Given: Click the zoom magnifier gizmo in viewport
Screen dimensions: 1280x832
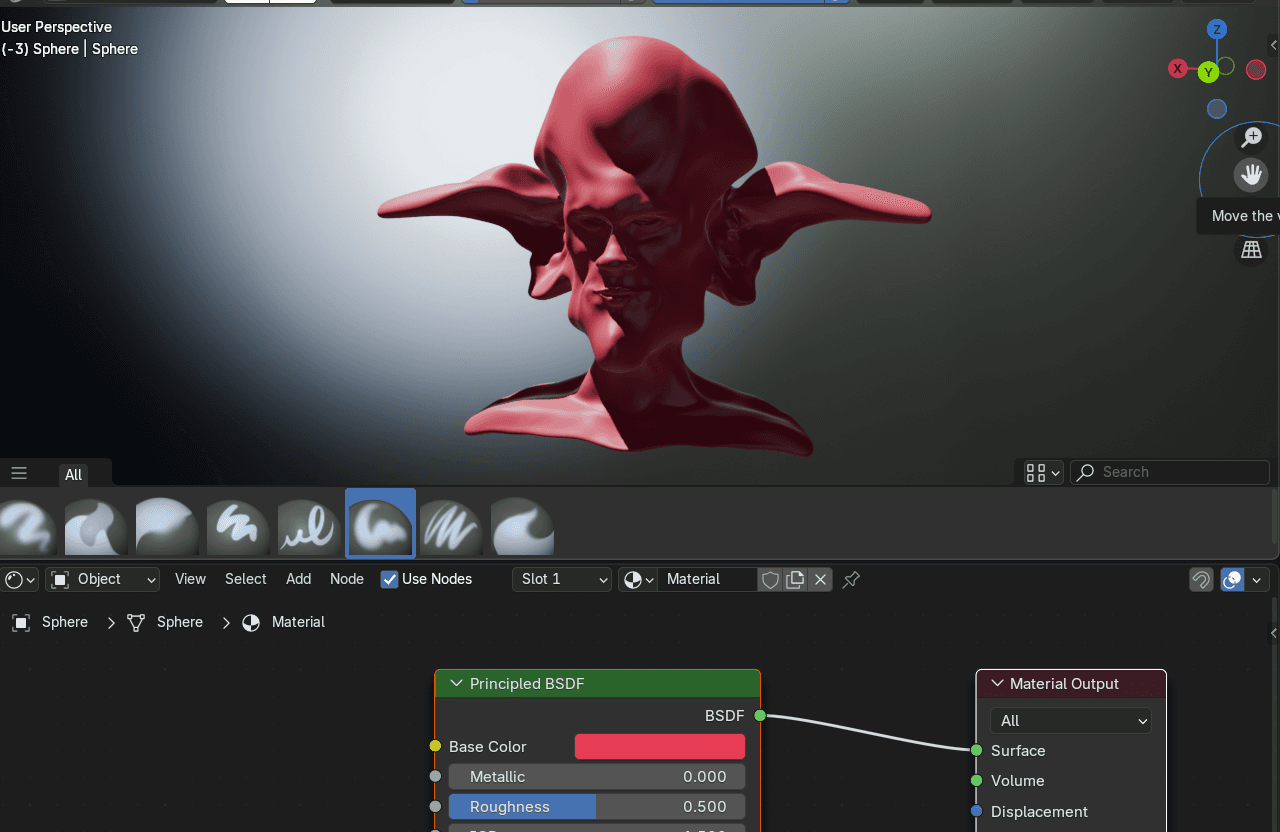Looking at the screenshot, I should (x=1251, y=137).
